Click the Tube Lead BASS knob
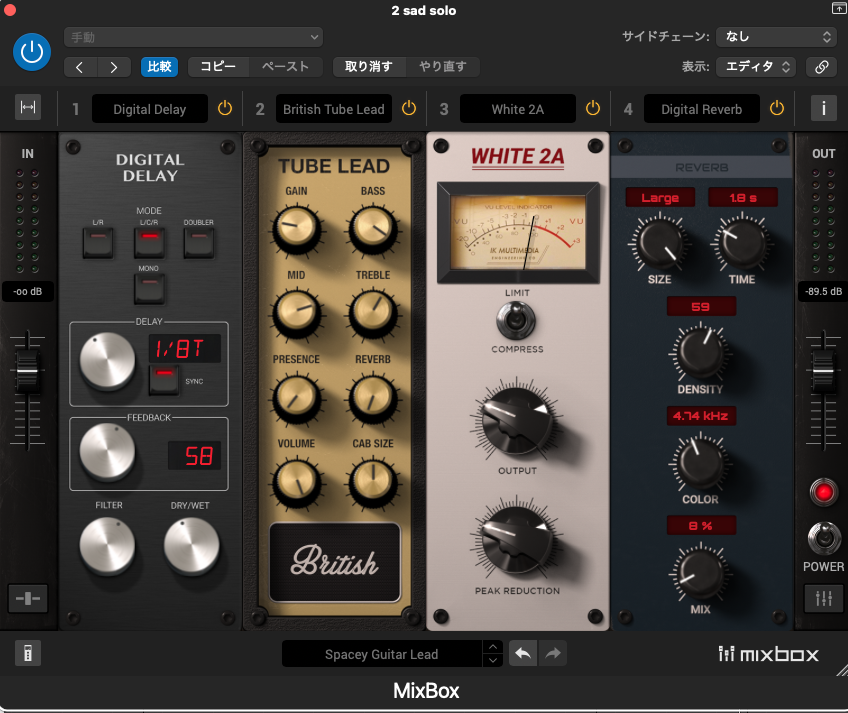The image size is (848, 713). pyautogui.click(x=373, y=229)
